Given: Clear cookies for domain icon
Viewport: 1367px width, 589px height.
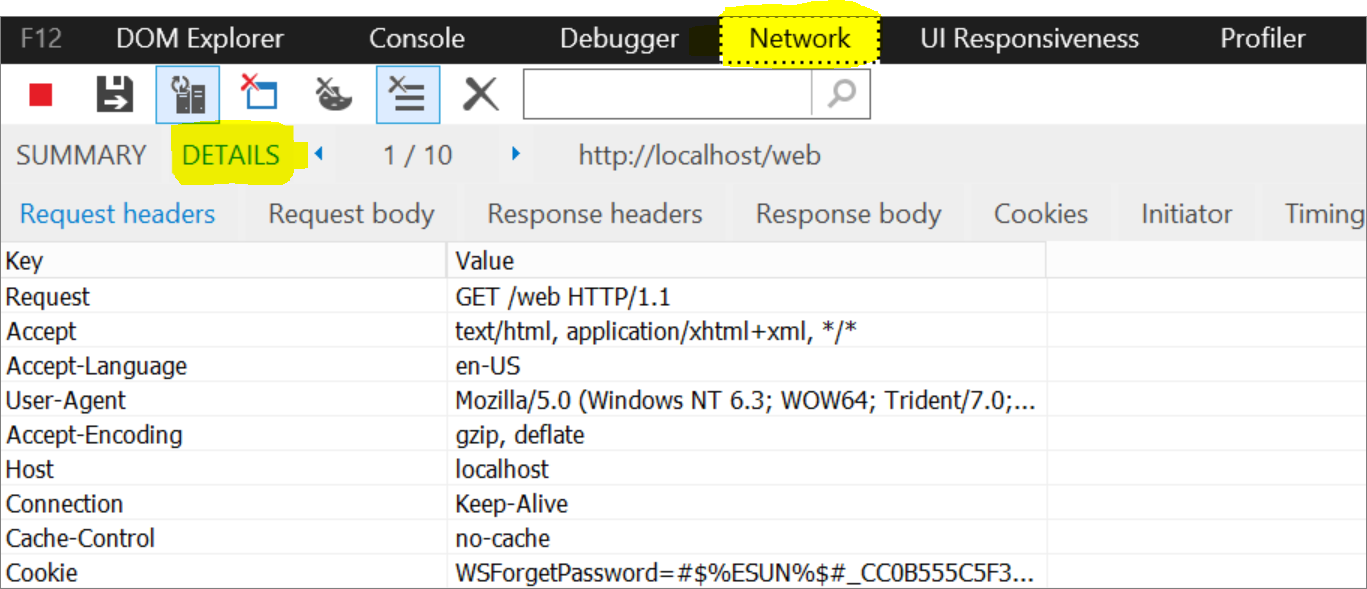Looking at the screenshot, I should pyautogui.click(x=333, y=94).
